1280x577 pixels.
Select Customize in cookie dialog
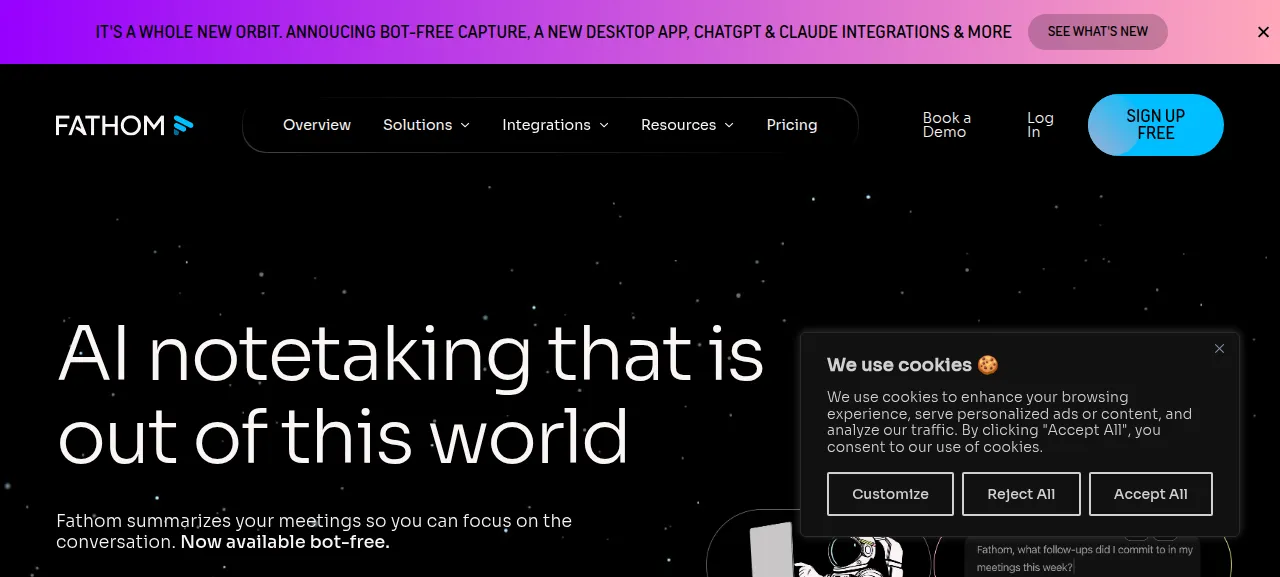coord(890,494)
